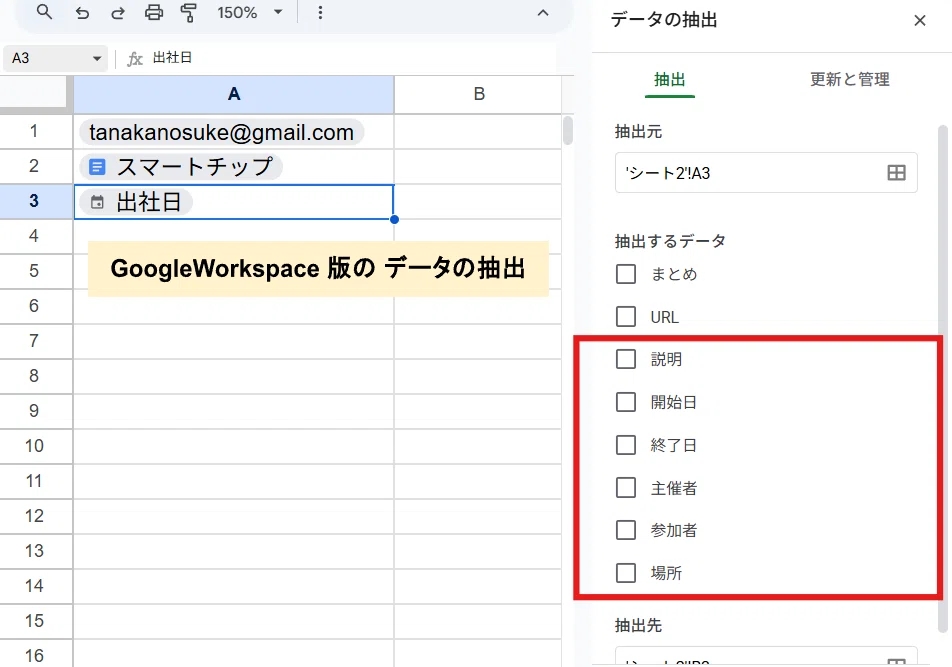
Task: Select column A header
Action: point(234,94)
